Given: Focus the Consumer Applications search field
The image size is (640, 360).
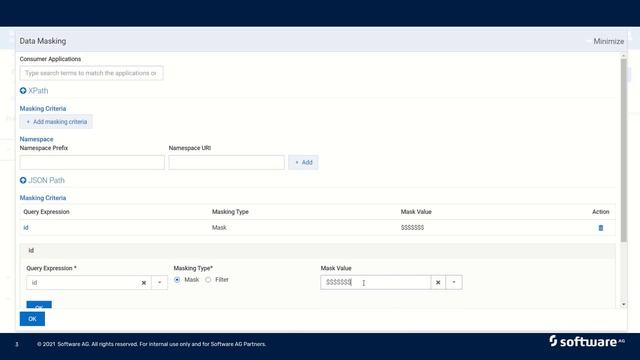Looking at the screenshot, I should [x=91, y=73].
